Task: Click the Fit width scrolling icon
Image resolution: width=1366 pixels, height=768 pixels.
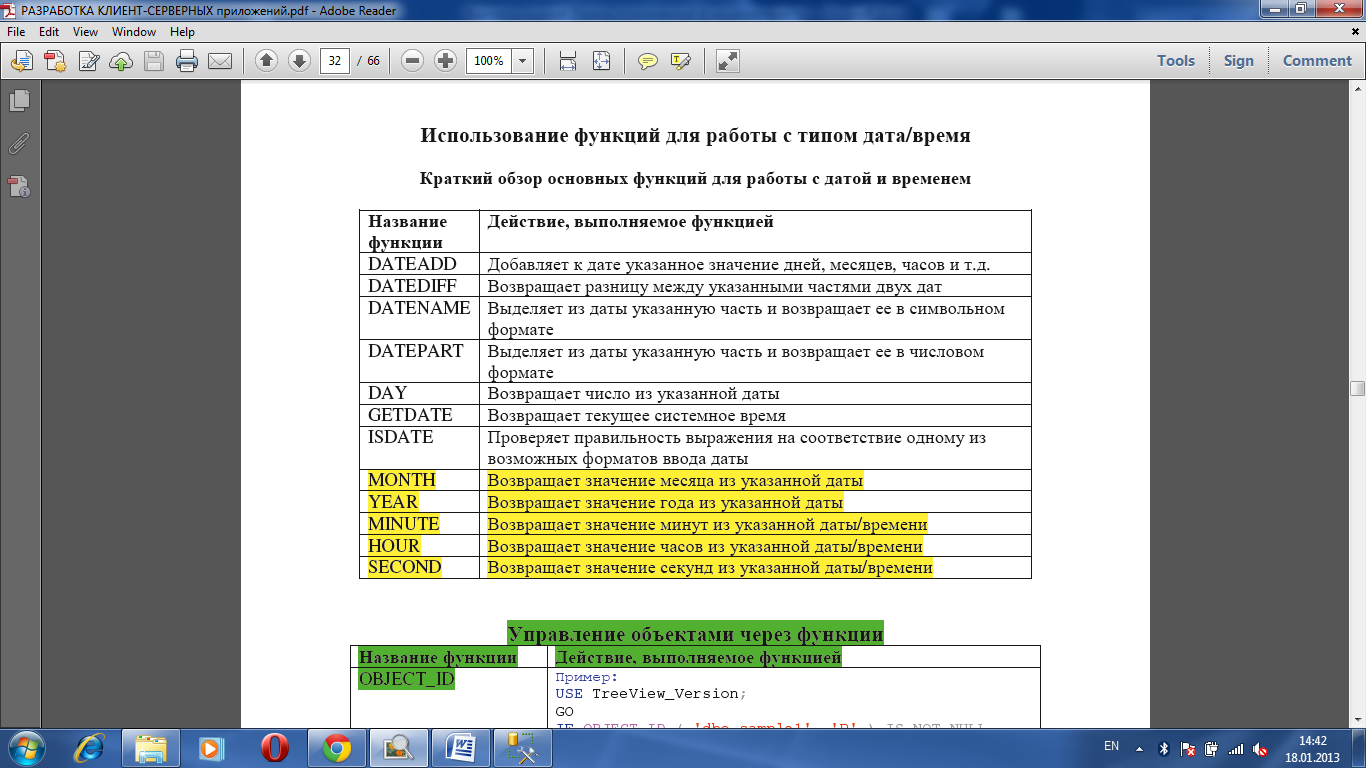Action: 568,61
